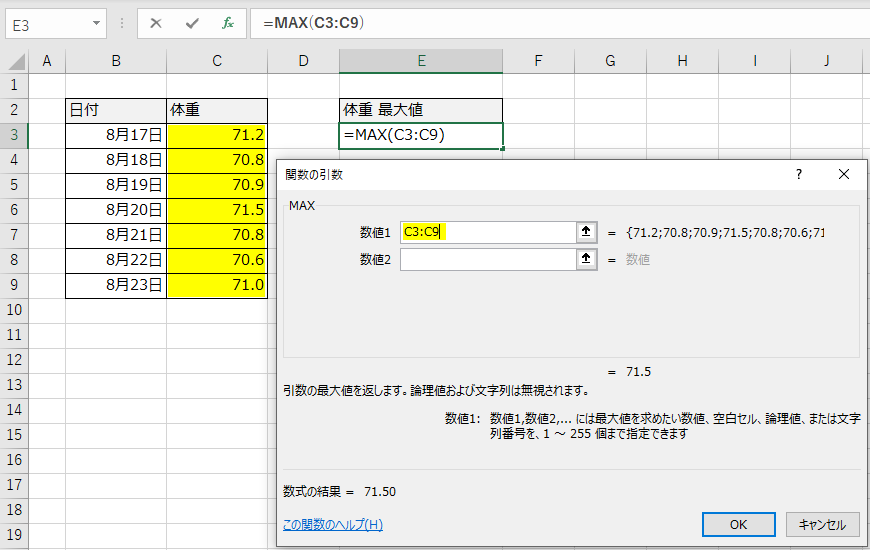Click the dialog help question mark icon

[x=798, y=174]
